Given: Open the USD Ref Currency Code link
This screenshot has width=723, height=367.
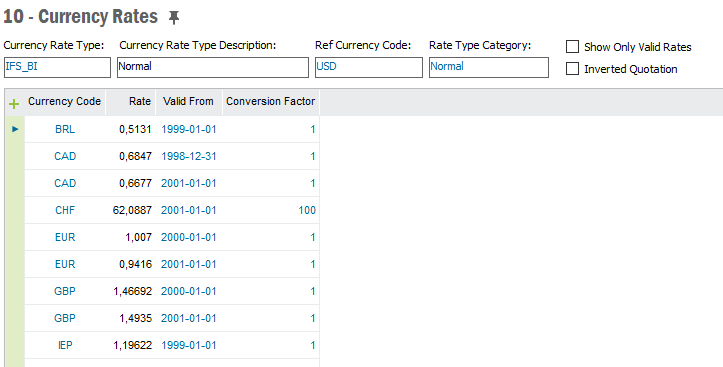Looking at the screenshot, I should coord(326,66).
